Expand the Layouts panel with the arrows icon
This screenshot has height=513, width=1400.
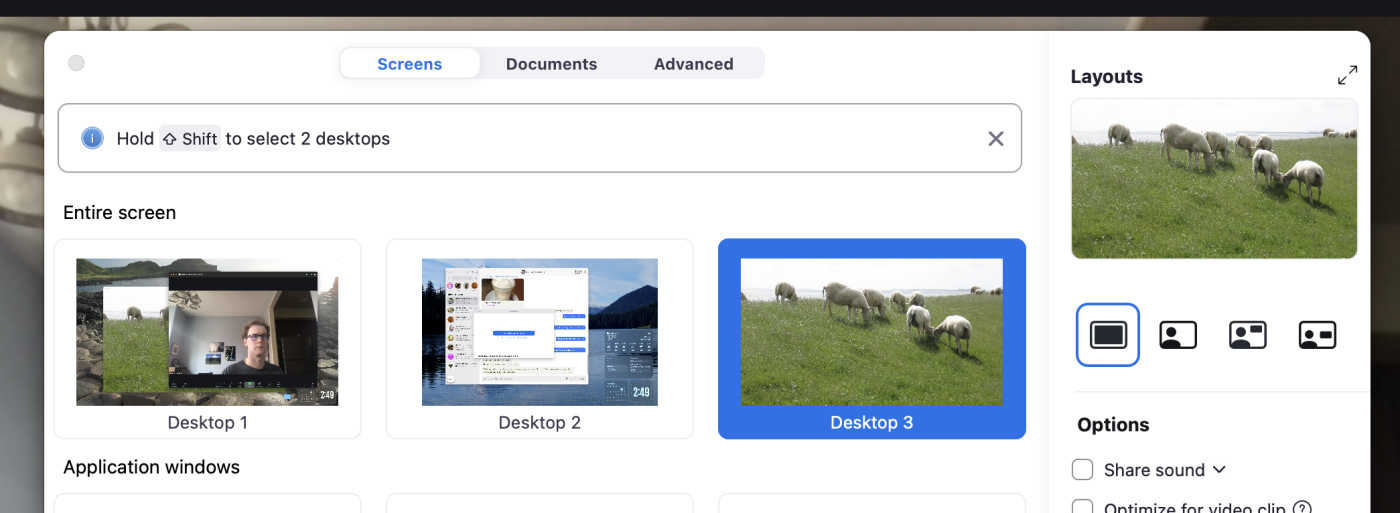click(1347, 76)
